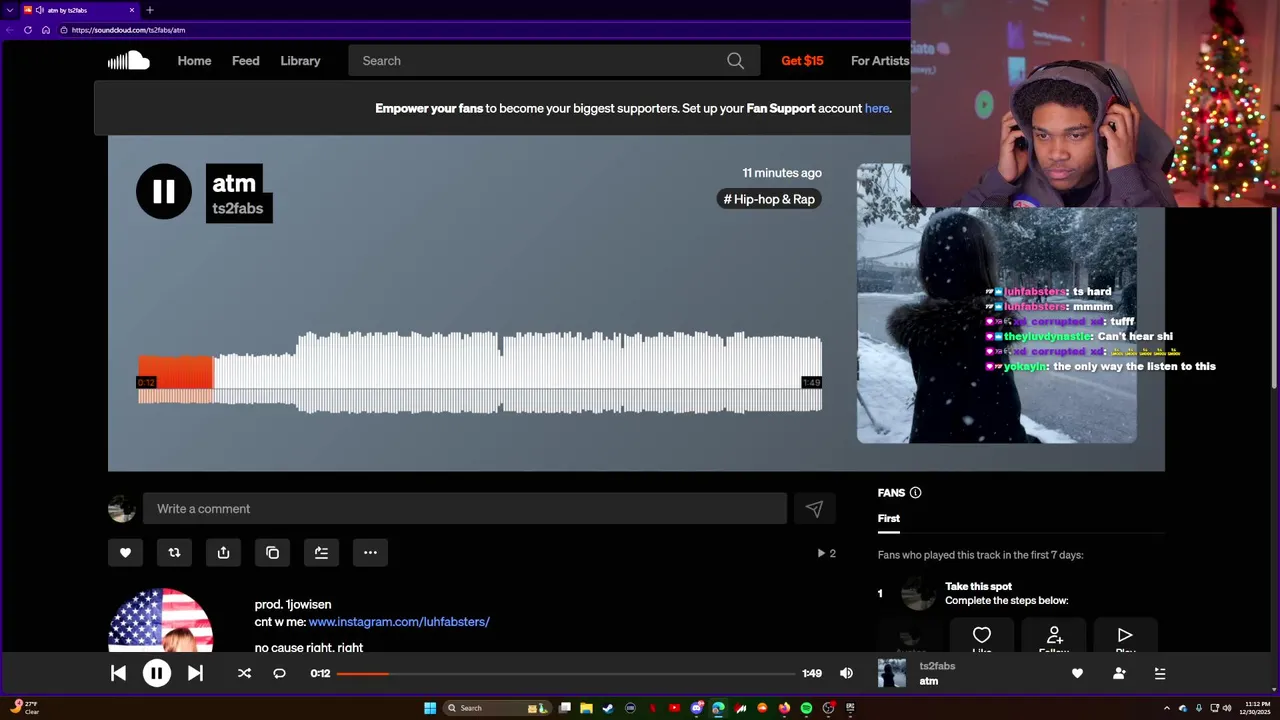Click the FANS info icon
The image size is (1280, 720).
click(915, 493)
